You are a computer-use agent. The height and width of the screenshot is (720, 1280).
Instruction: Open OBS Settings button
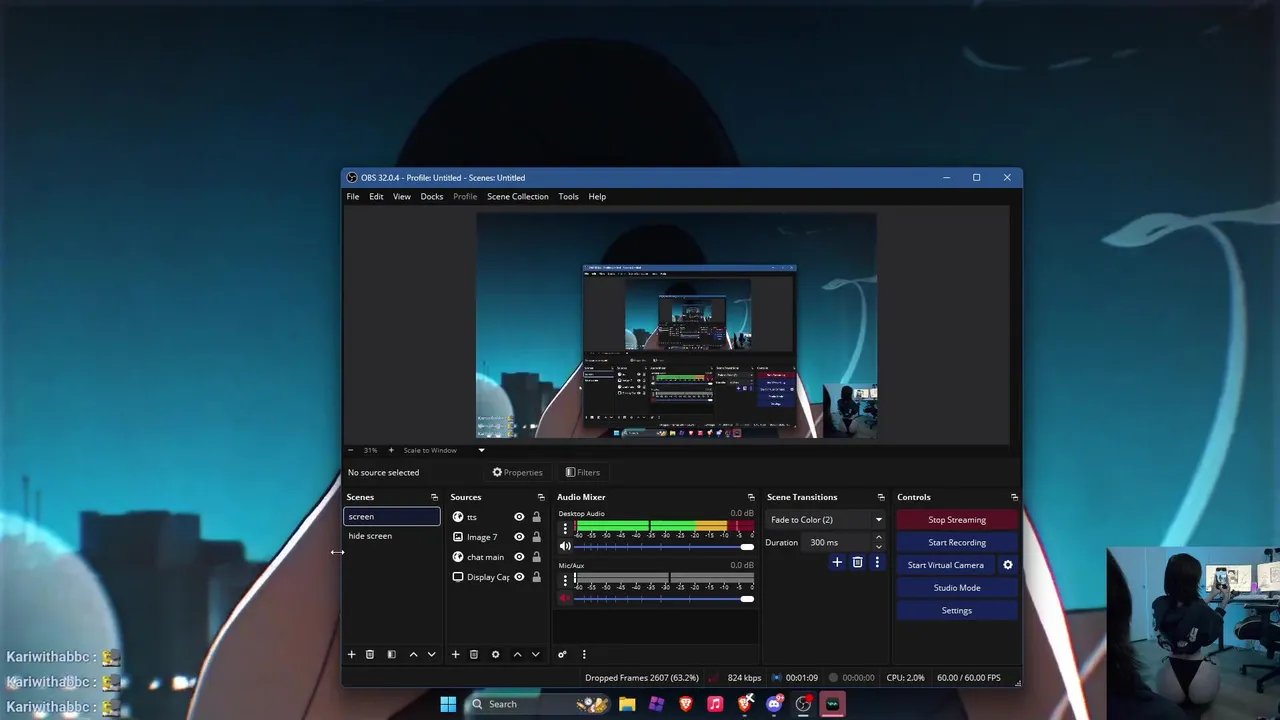click(957, 610)
